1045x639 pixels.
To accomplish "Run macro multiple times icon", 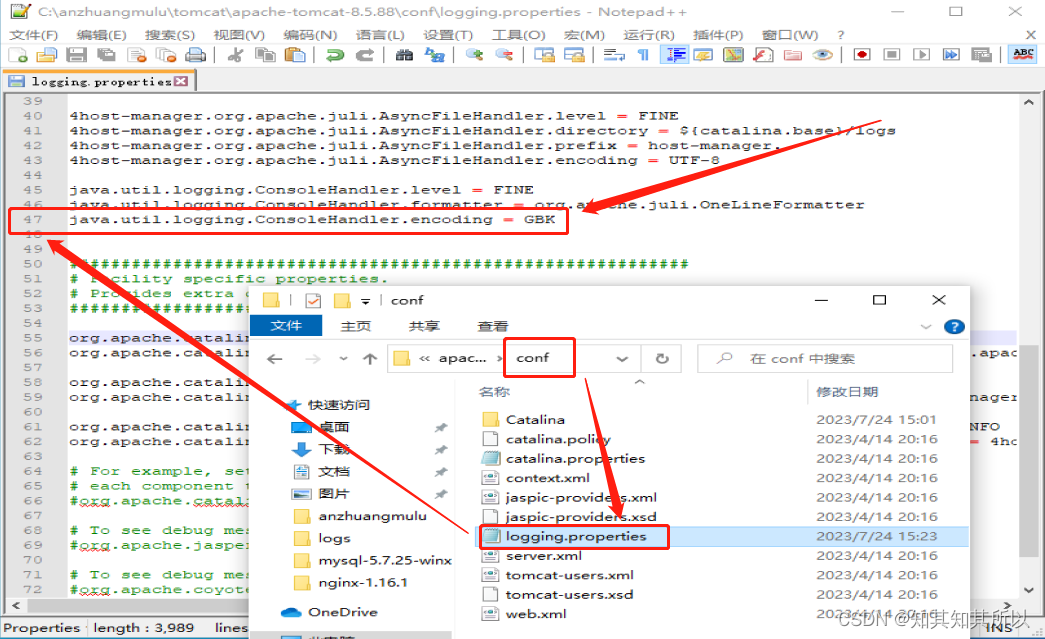I will (951, 55).
